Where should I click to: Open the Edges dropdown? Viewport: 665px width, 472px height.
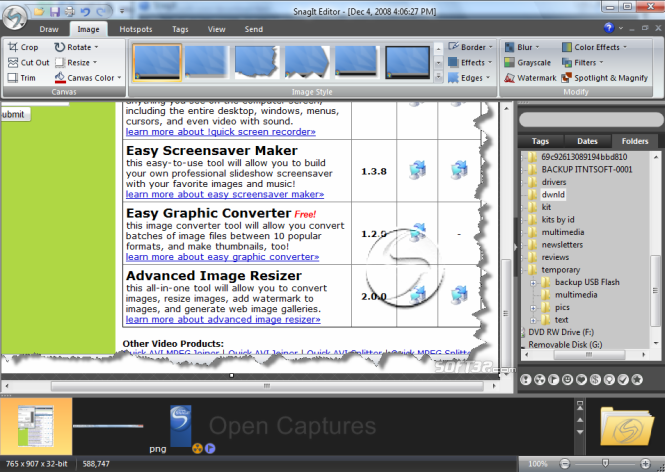click(x=469, y=78)
